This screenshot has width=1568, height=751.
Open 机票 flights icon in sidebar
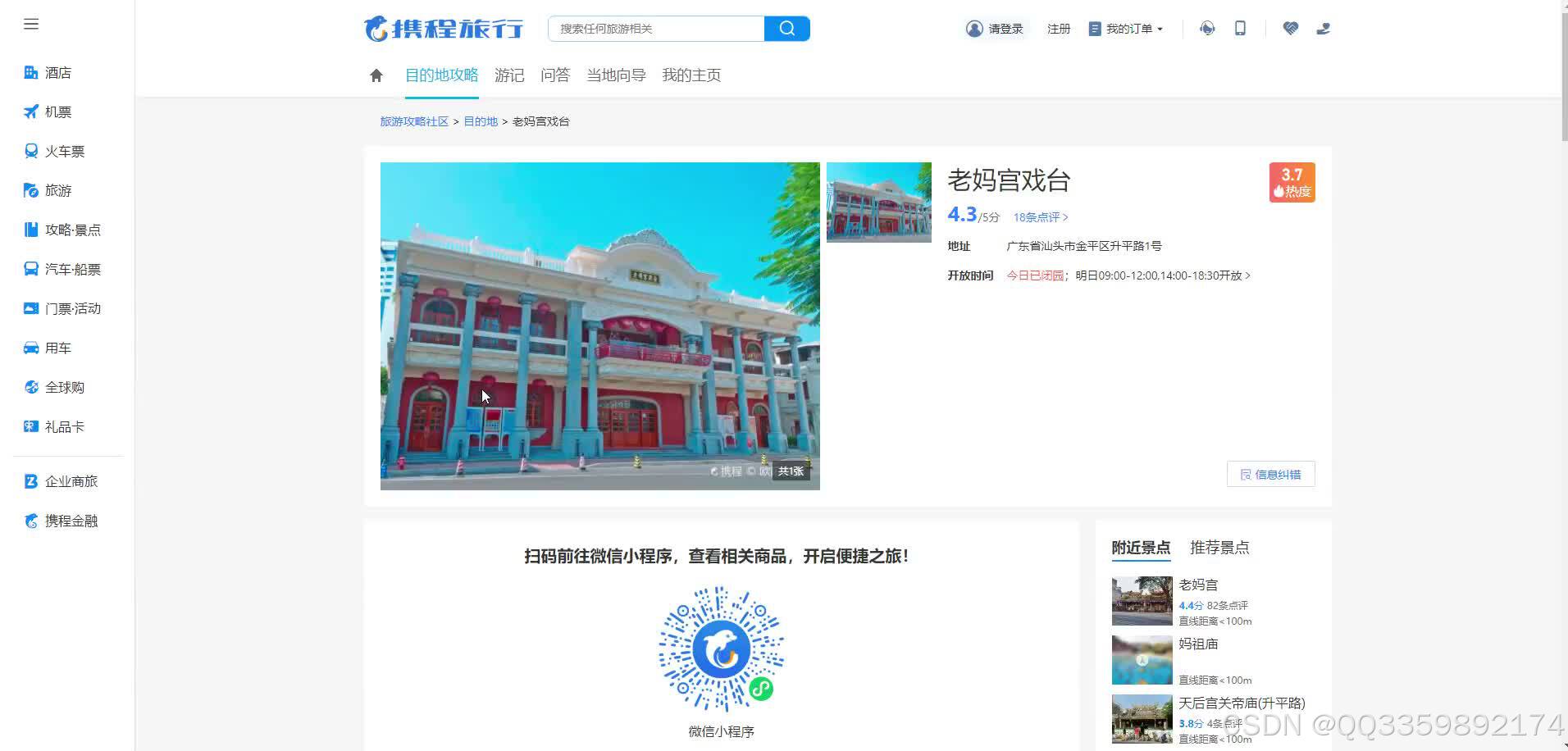point(31,112)
